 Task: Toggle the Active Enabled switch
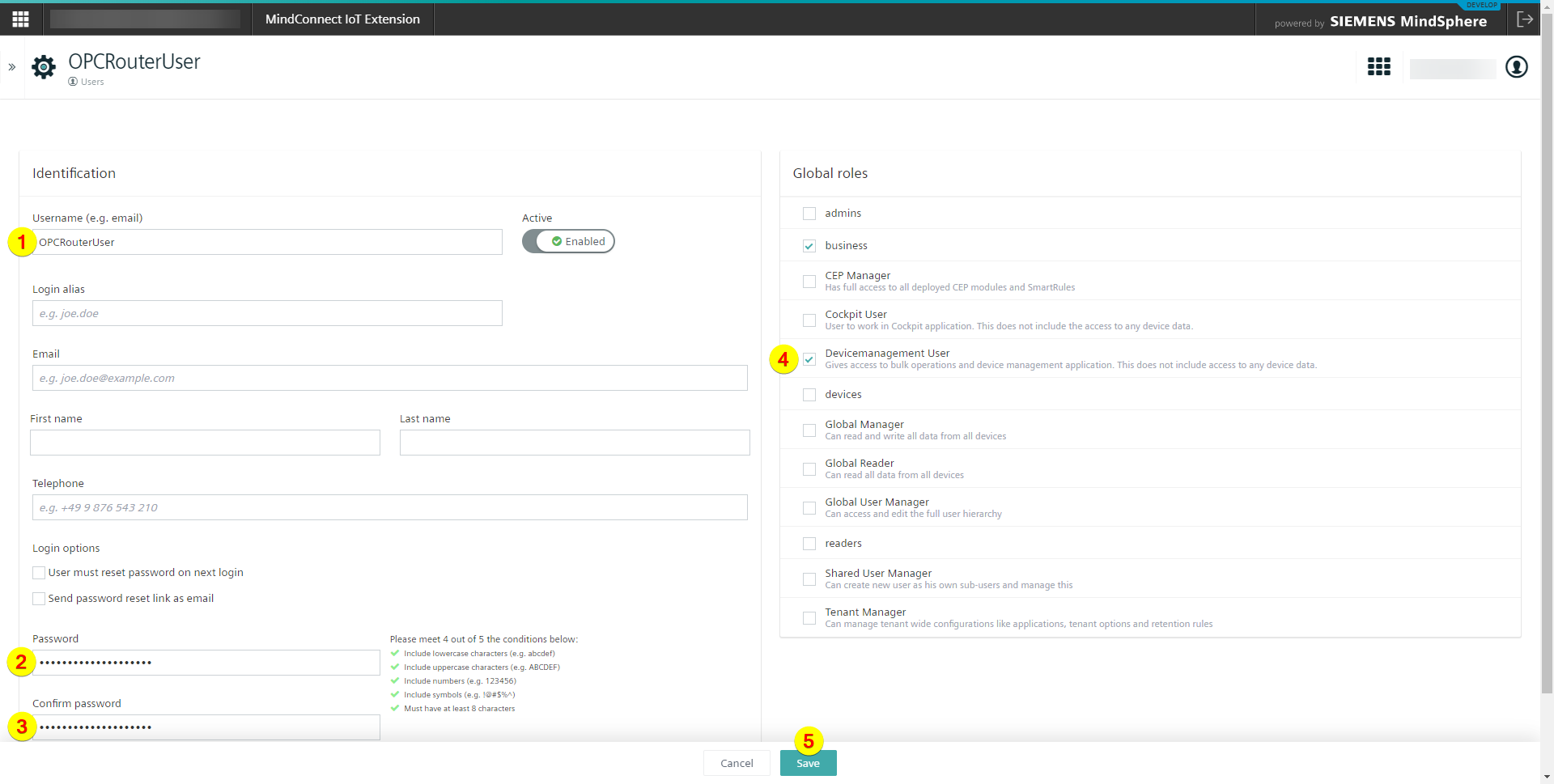(x=568, y=241)
